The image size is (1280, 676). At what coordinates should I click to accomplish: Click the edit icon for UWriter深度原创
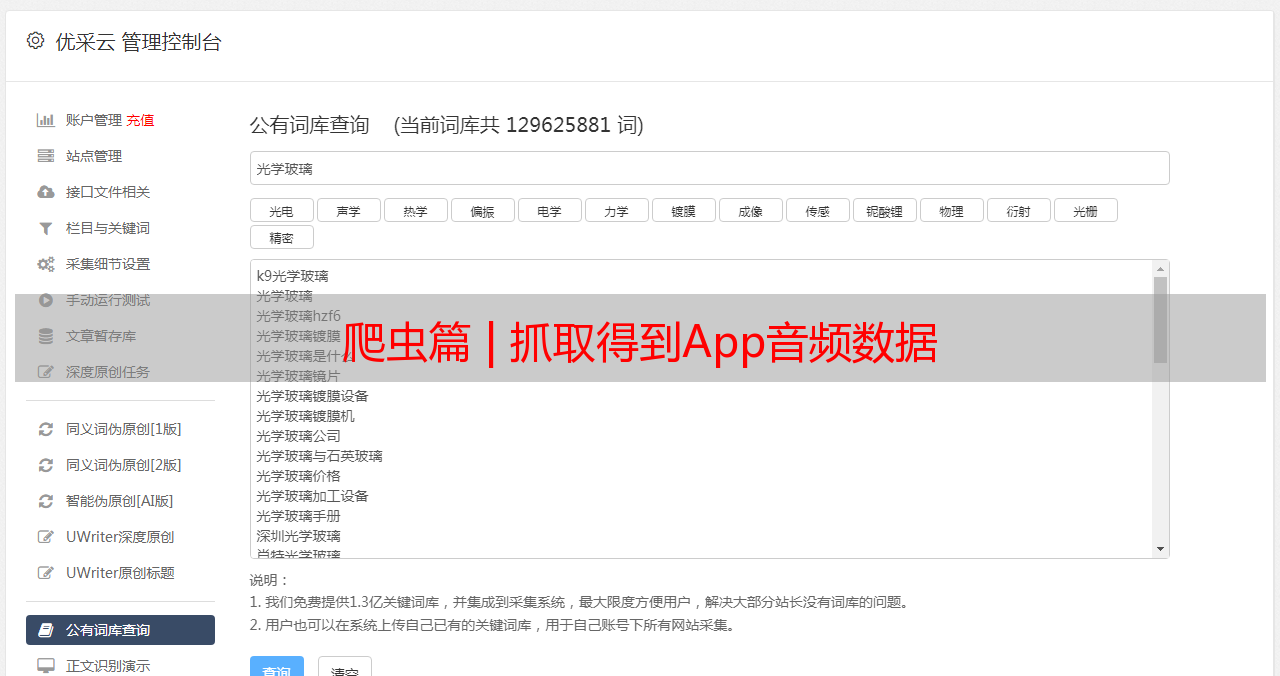click(x=45, y=537)
